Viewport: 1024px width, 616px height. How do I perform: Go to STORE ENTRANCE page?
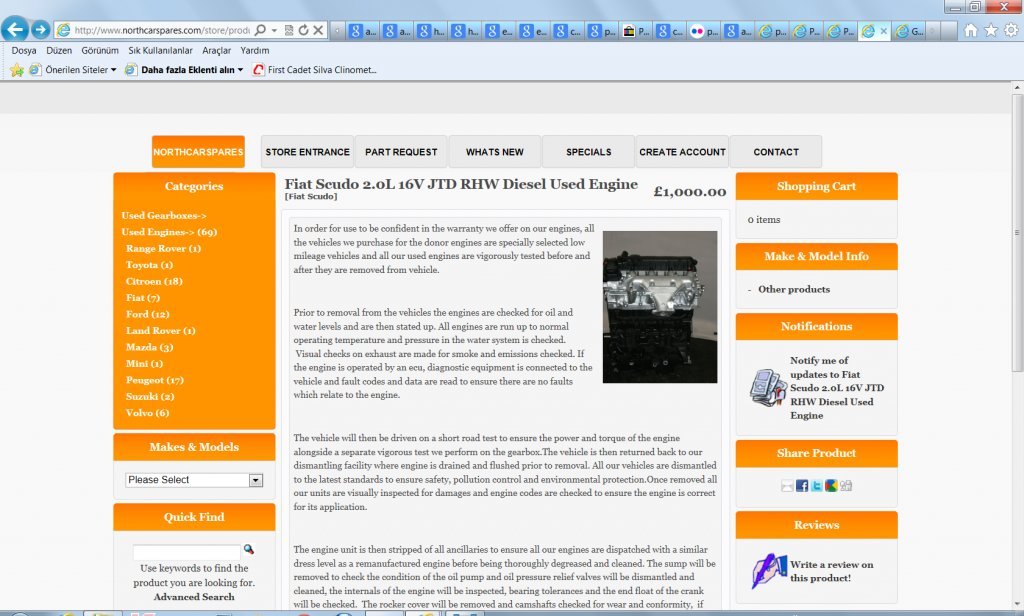(308, 152)
